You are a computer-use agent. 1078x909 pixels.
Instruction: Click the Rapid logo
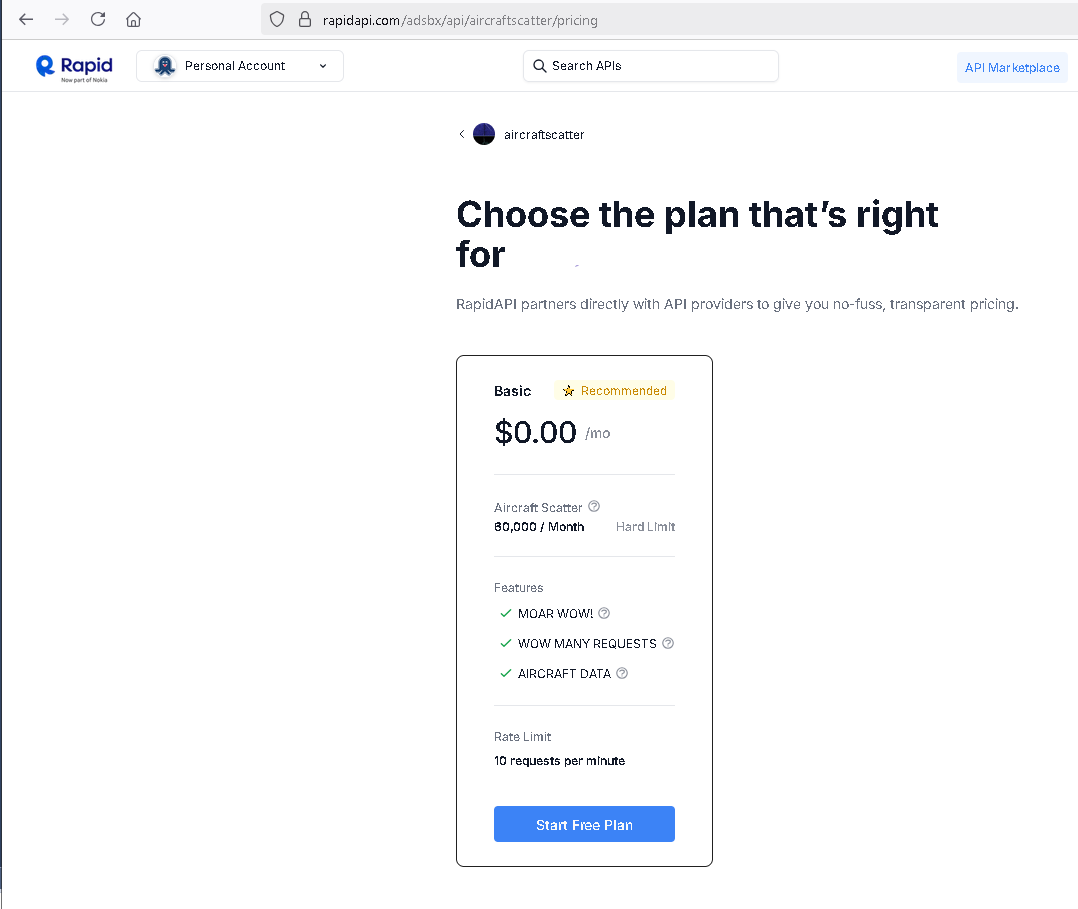pyautogui.click(x=74, y=66)
